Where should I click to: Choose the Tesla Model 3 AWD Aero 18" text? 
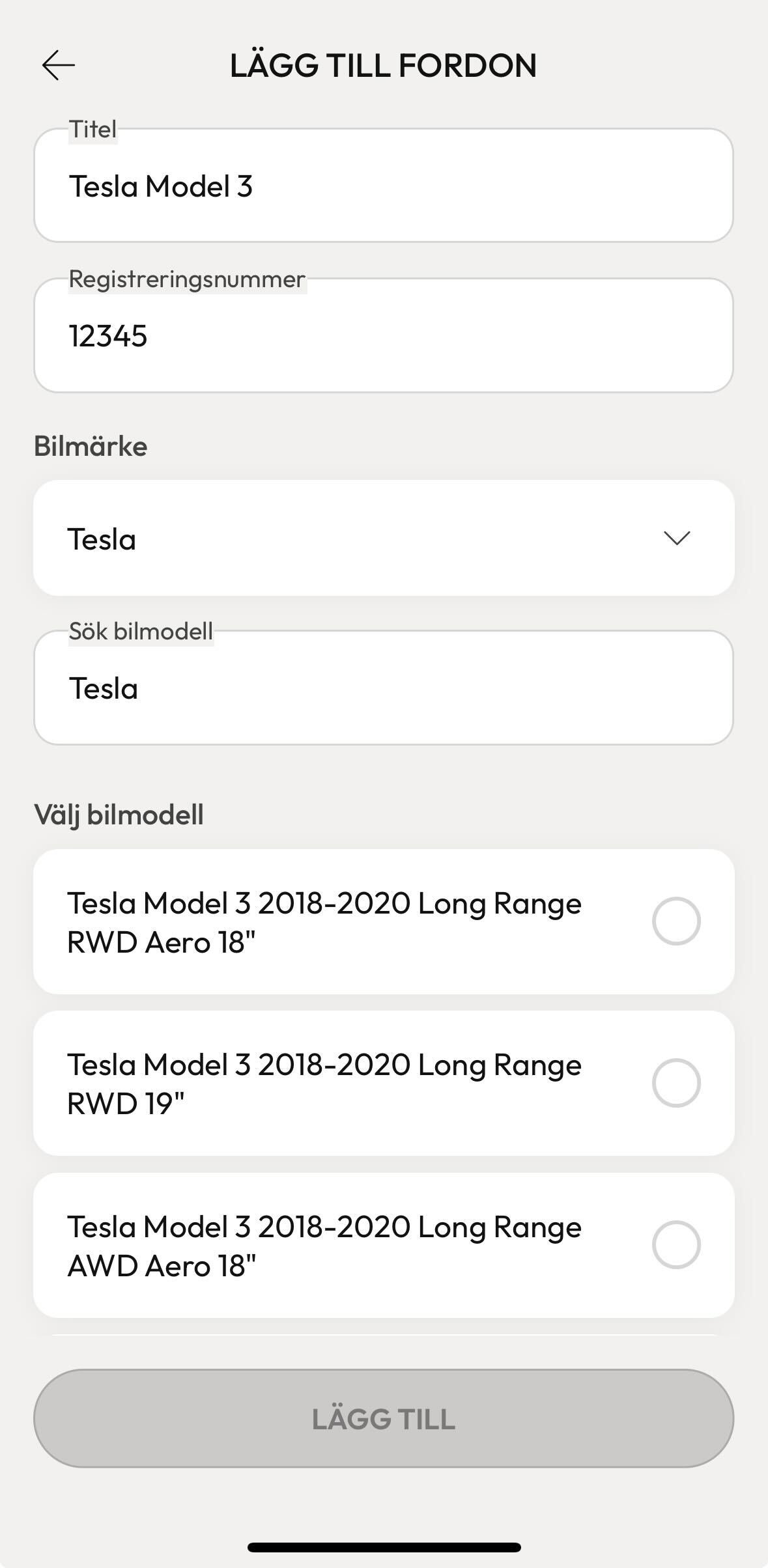click(x=324, y=1246)
